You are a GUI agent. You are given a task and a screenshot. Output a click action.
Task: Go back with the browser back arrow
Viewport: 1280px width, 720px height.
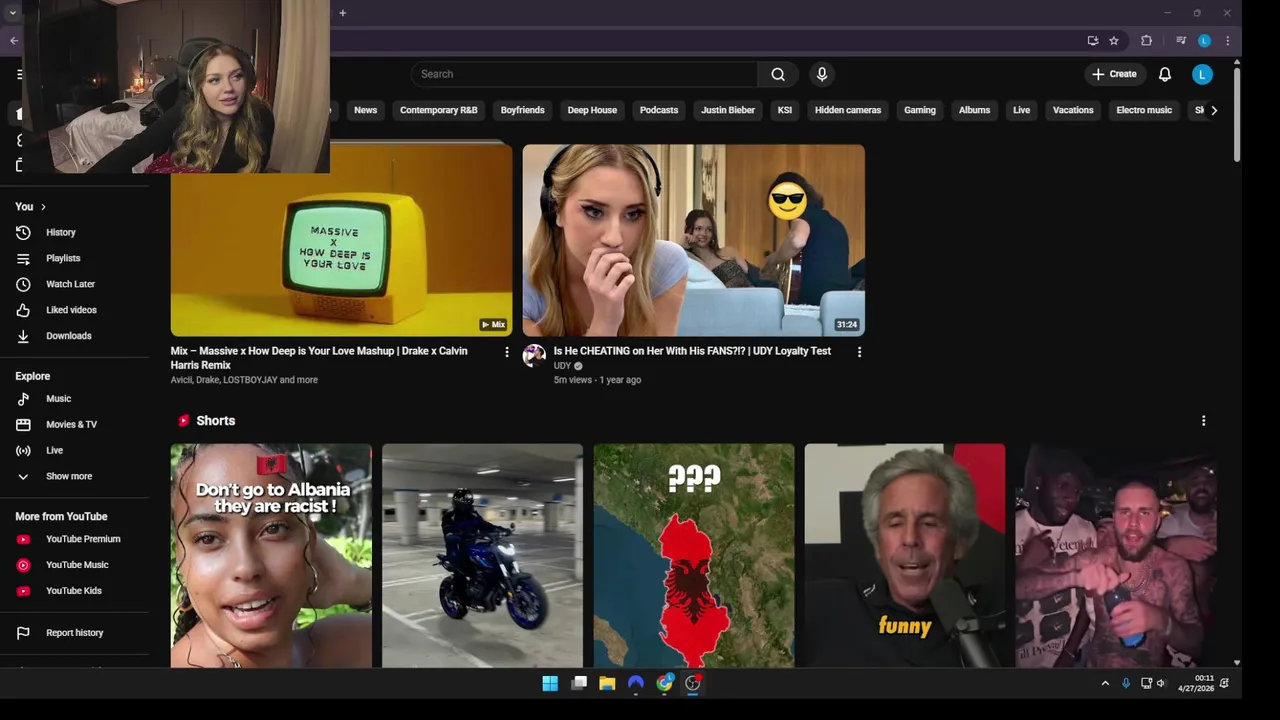coord(13,41)
